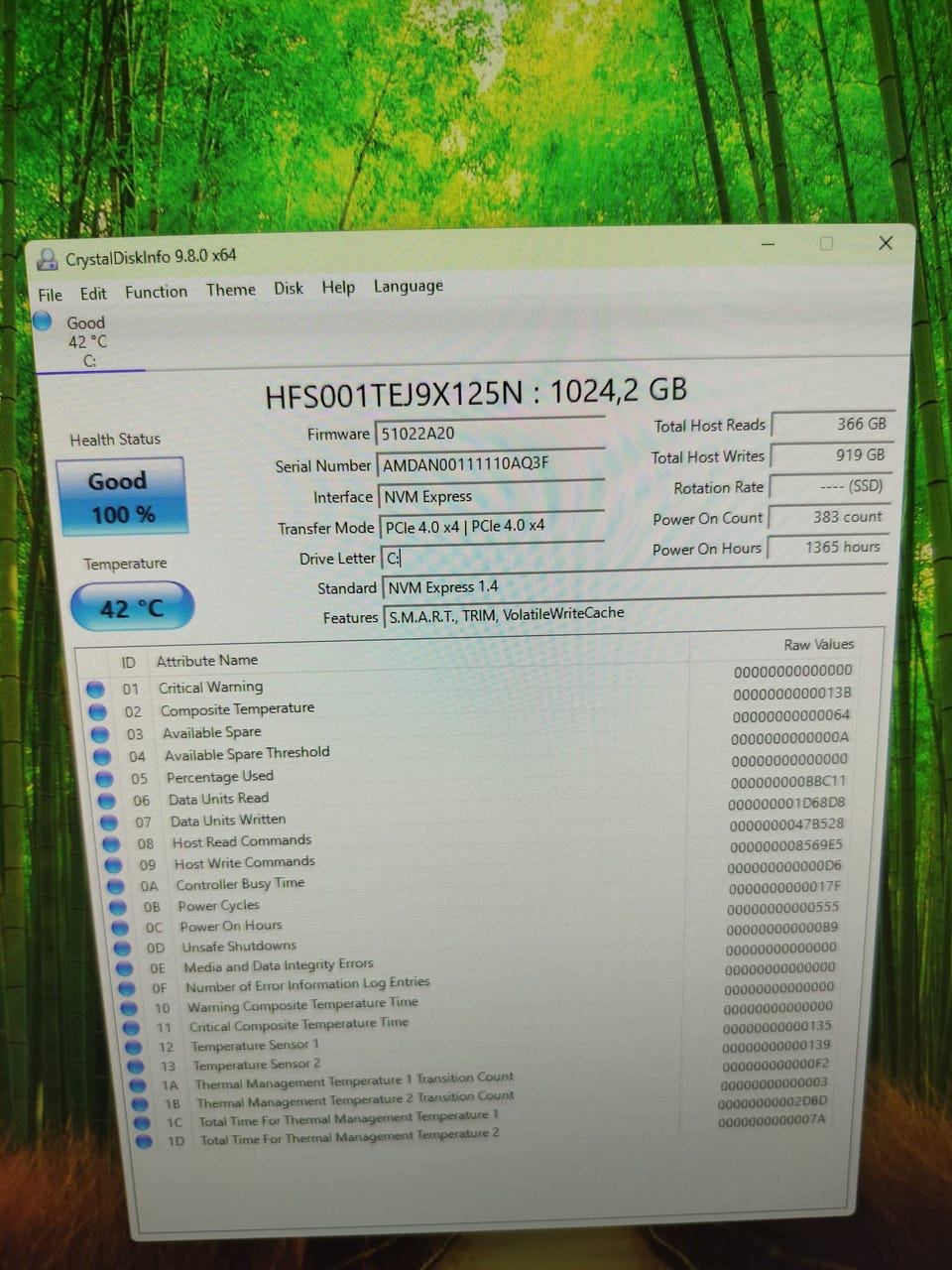Image resolution: width=952 pixels, height=1270 pixels.
Task: Click the ID column header
Action: pos(128,662)
